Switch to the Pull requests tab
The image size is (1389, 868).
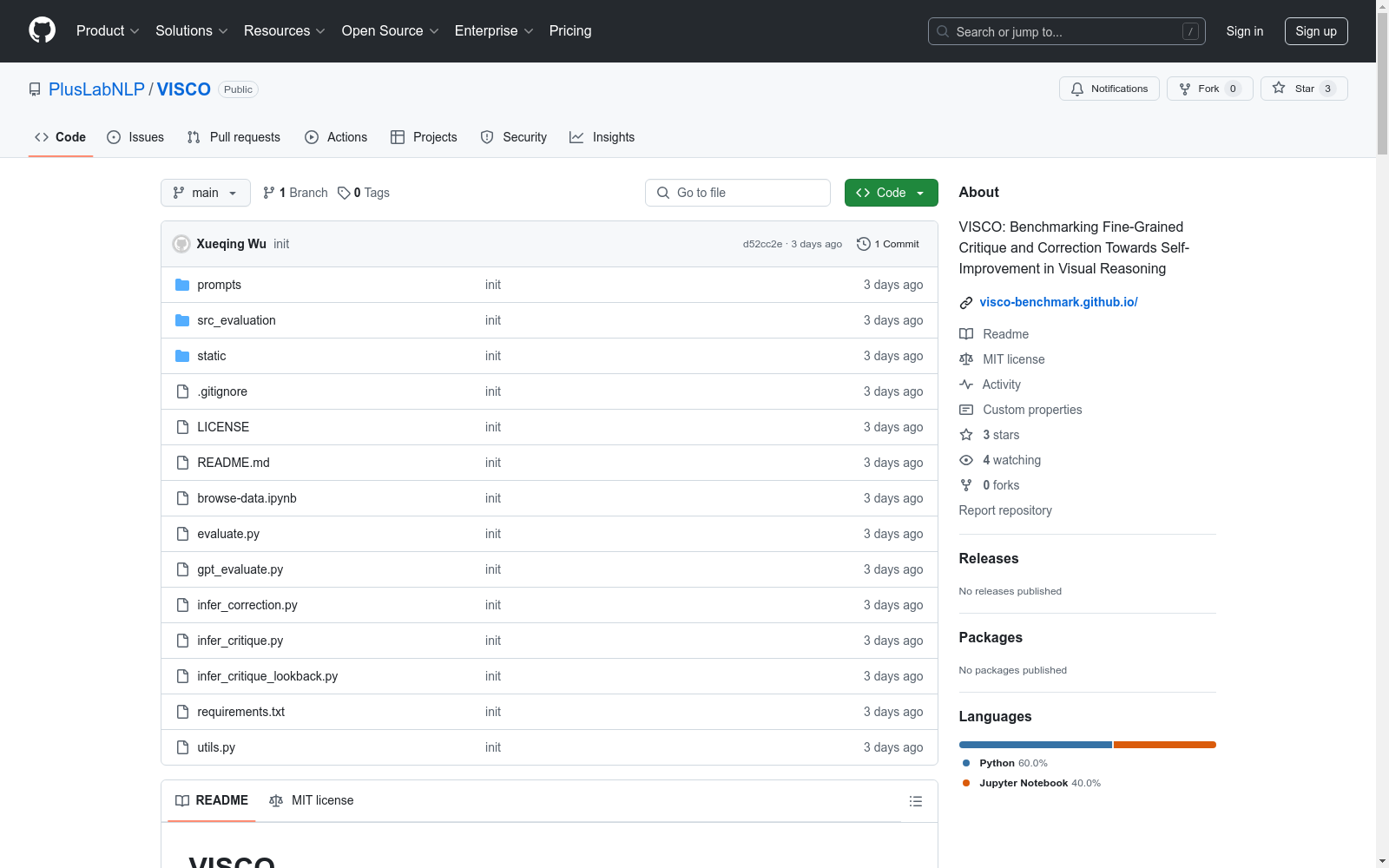click(x=234, y=137)
